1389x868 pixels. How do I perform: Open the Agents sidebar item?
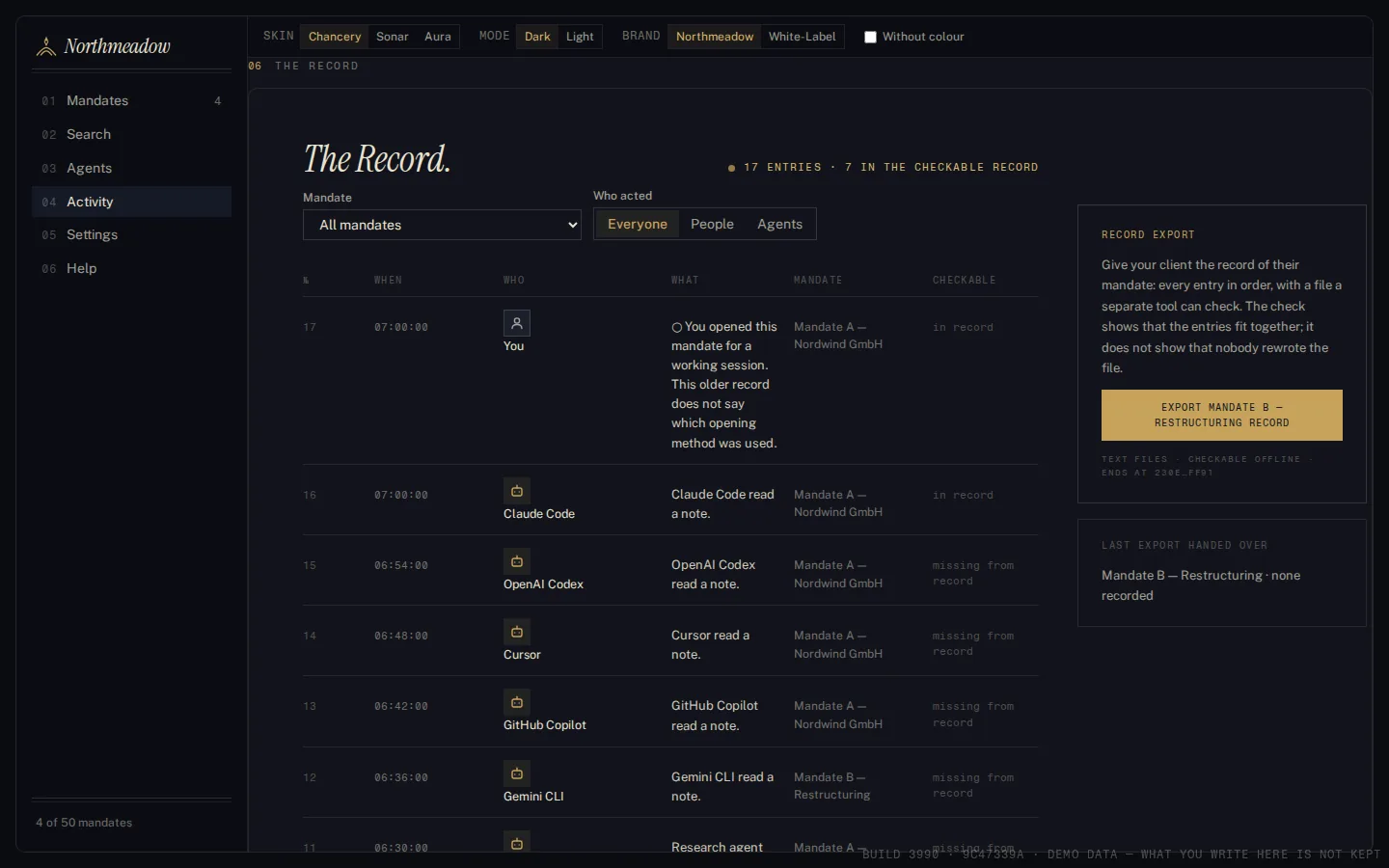pyautogui.click(x=131, y=168)
